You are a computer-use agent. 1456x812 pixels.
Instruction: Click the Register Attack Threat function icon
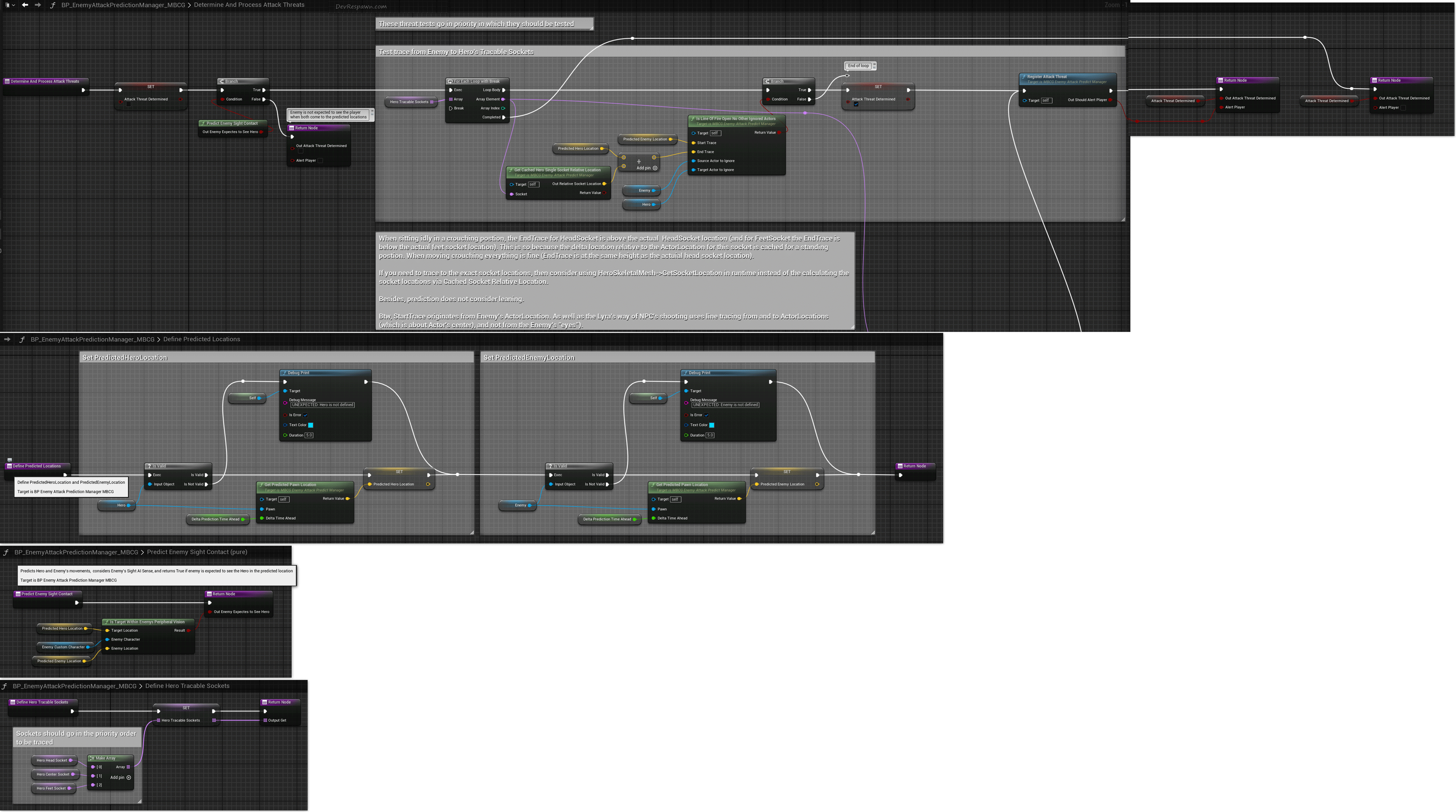click(x=1024, y=77)
